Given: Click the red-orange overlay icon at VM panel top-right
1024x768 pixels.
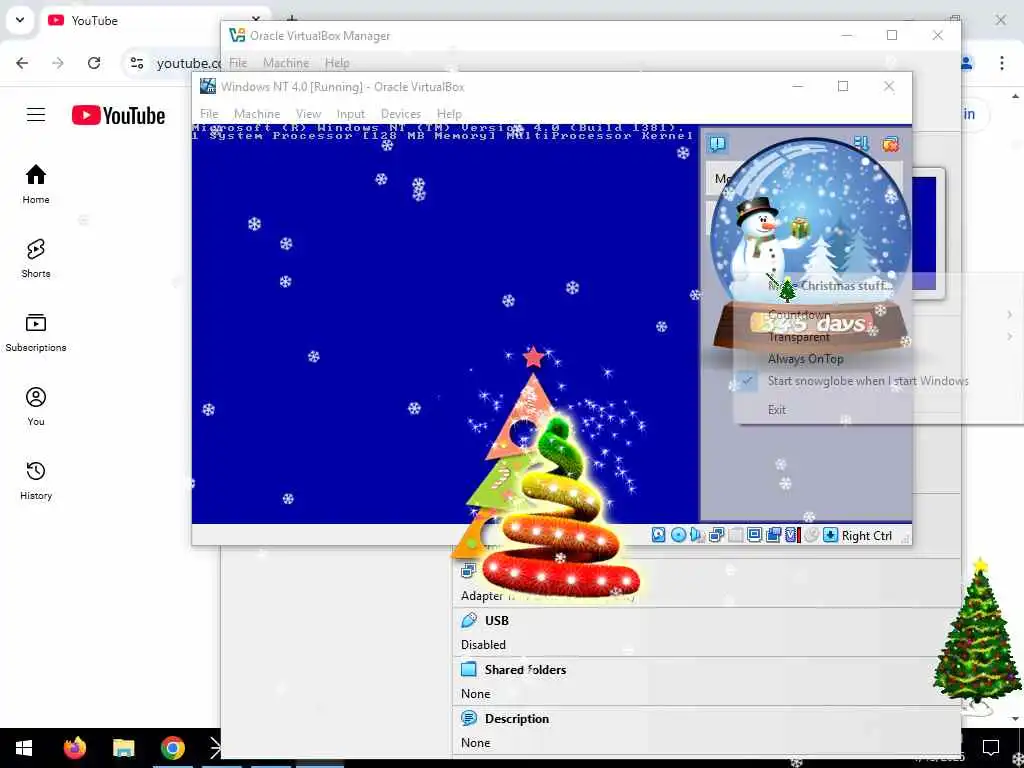Looking at the screenshot, I should coord(890,144).
